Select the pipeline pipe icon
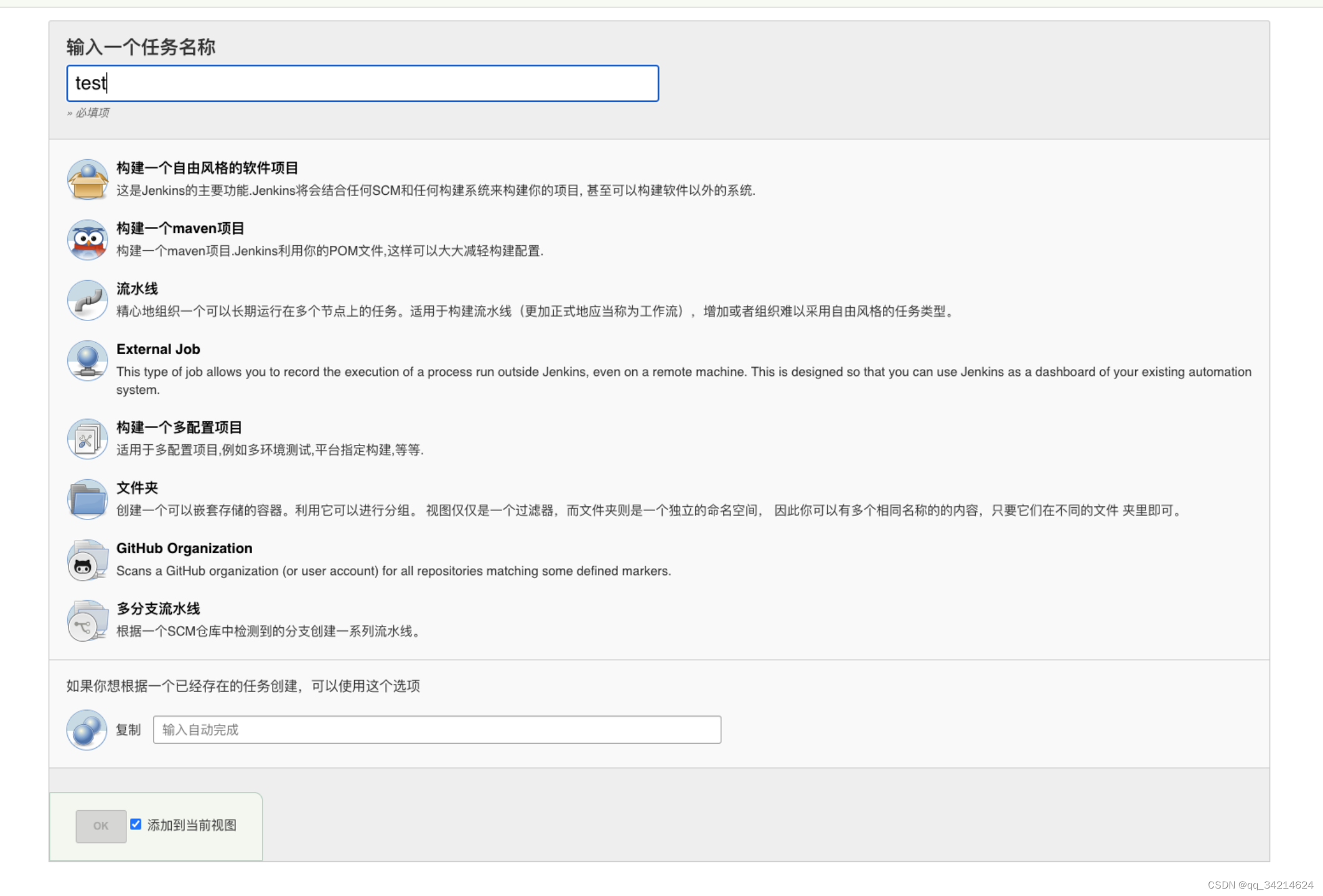1323x896 pixels. pyautogui.click(x=87, y=300)
